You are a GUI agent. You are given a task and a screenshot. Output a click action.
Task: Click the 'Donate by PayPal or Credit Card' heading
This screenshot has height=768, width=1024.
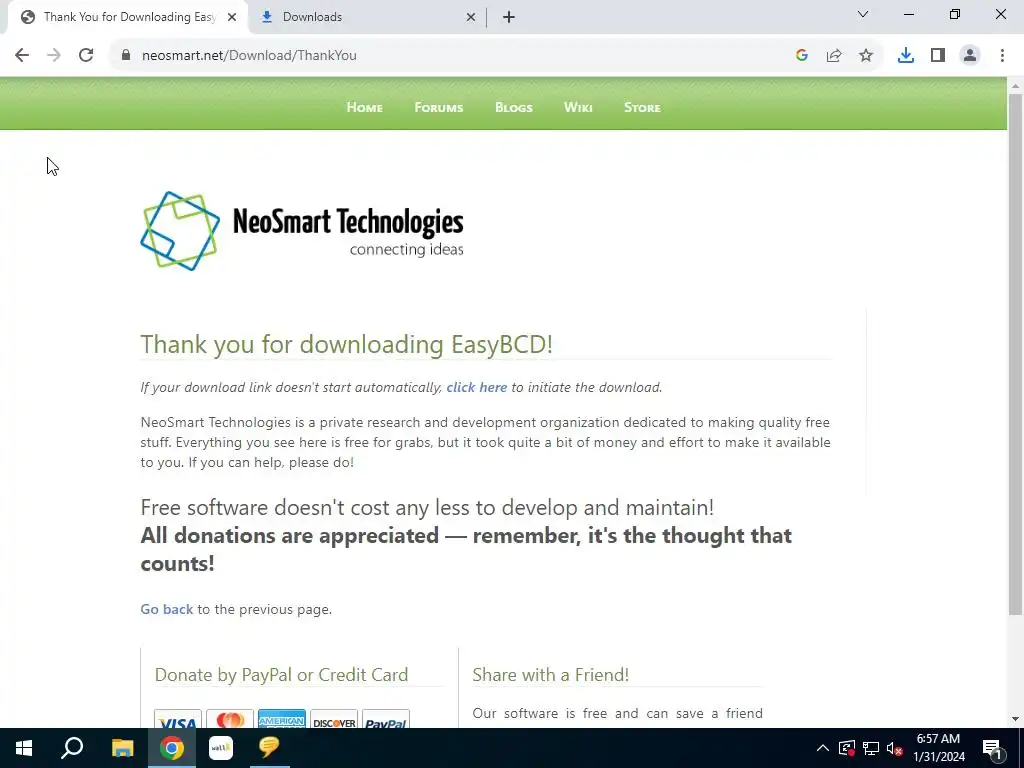tap(281, 675)
